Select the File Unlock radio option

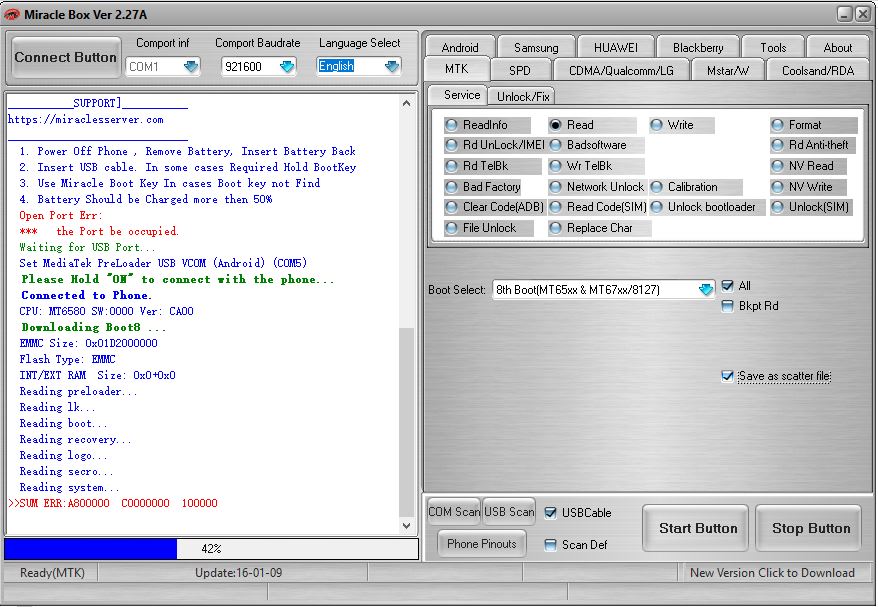(x=489, y=228)
